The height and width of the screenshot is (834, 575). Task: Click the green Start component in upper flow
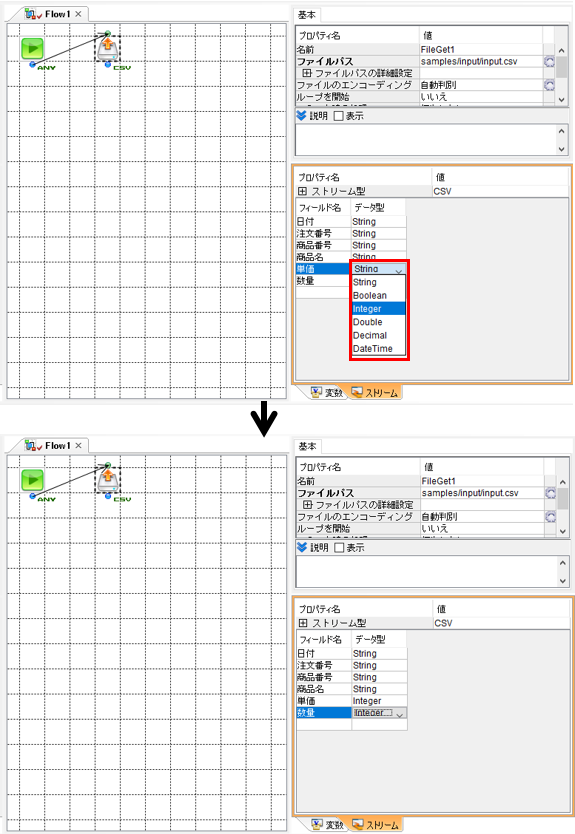click(32, 48)
